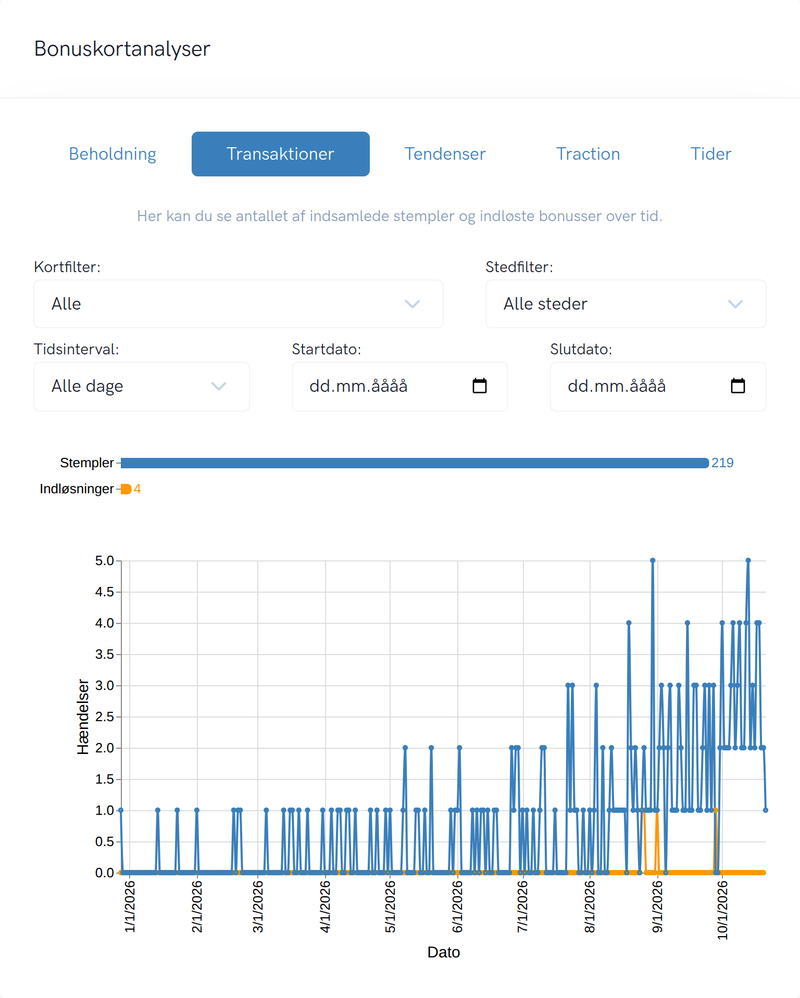
Task: Show the Tider tab
Action: [x=711, y=154]
